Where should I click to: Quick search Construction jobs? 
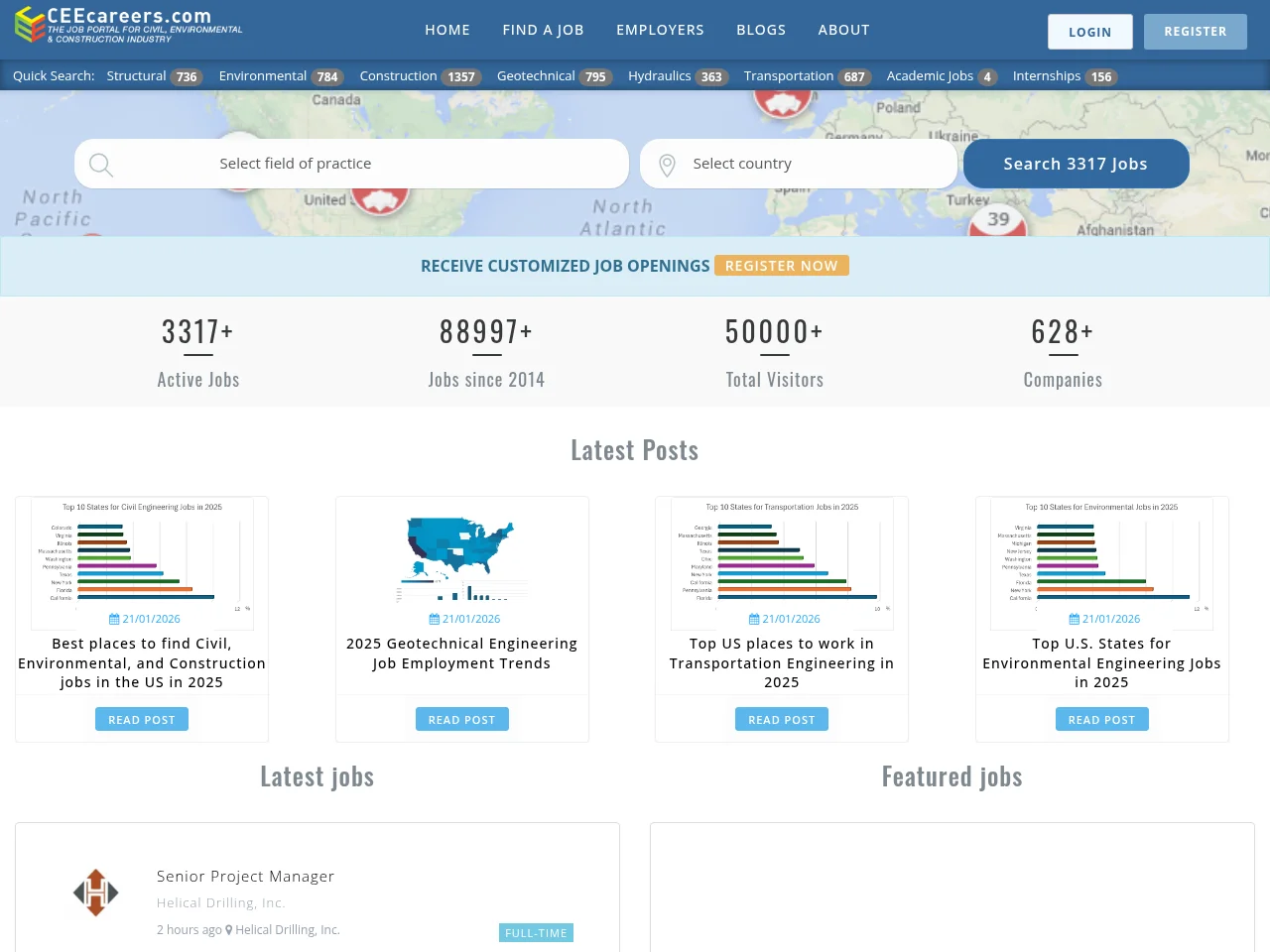tap(420, 76)
